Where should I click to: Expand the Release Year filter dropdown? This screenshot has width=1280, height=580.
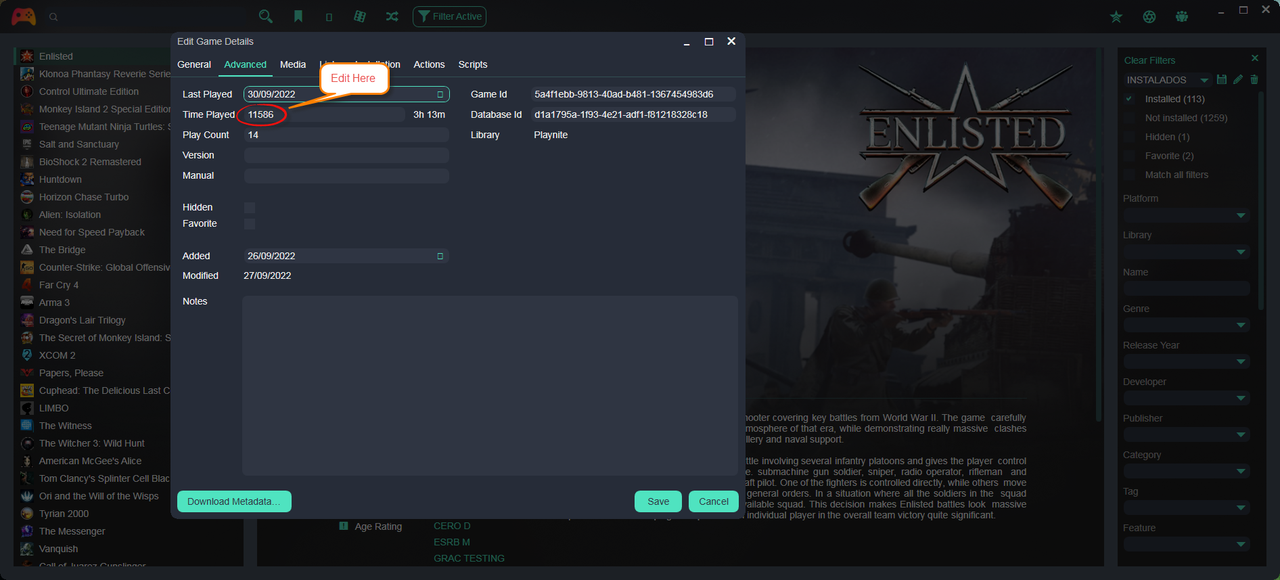point(1241,362)
